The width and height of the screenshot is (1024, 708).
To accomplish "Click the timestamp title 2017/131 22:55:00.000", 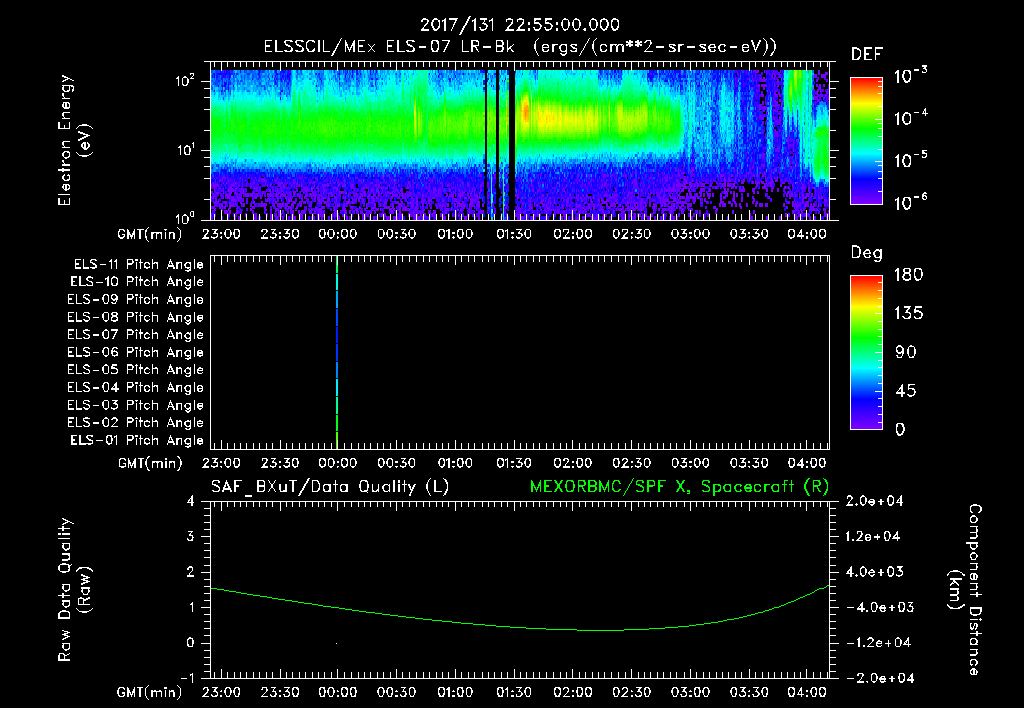I will coord(520,25).
